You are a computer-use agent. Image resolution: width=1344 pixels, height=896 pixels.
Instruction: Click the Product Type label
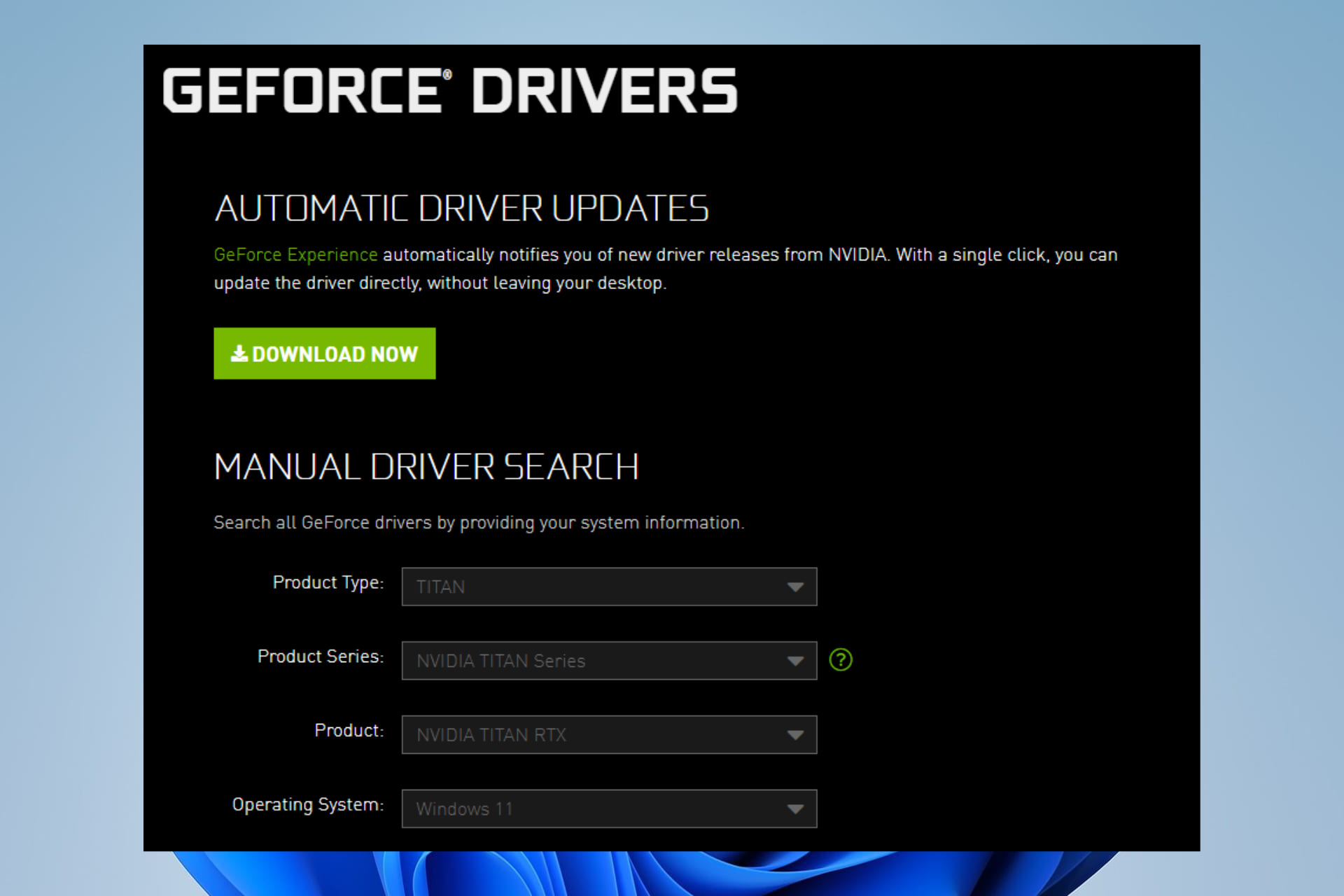328,582
